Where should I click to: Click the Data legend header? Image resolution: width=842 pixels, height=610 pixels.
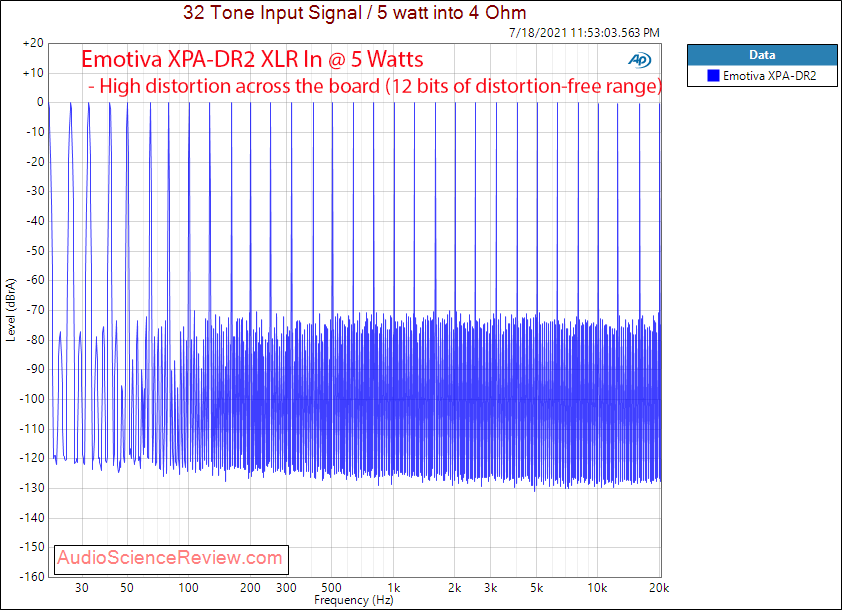coord(762,55)
